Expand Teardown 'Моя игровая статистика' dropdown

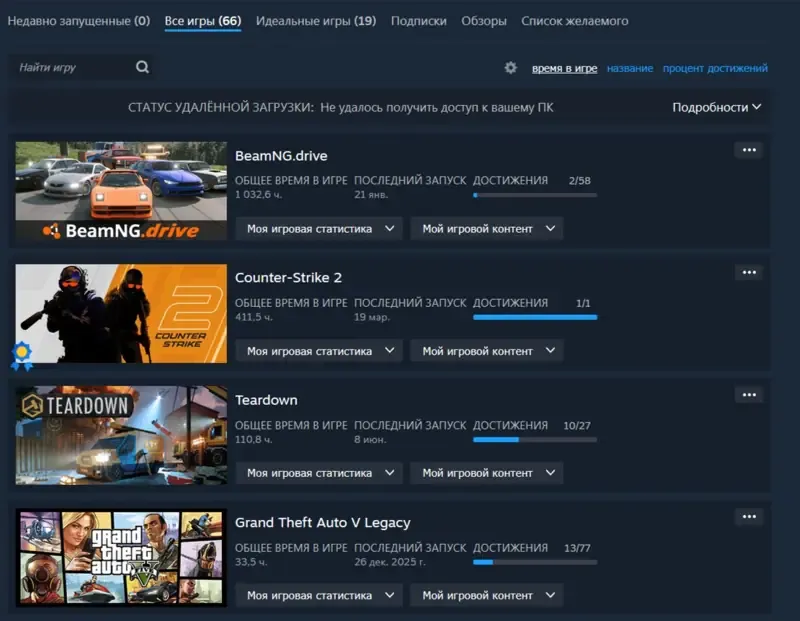[x=319, y=473]
